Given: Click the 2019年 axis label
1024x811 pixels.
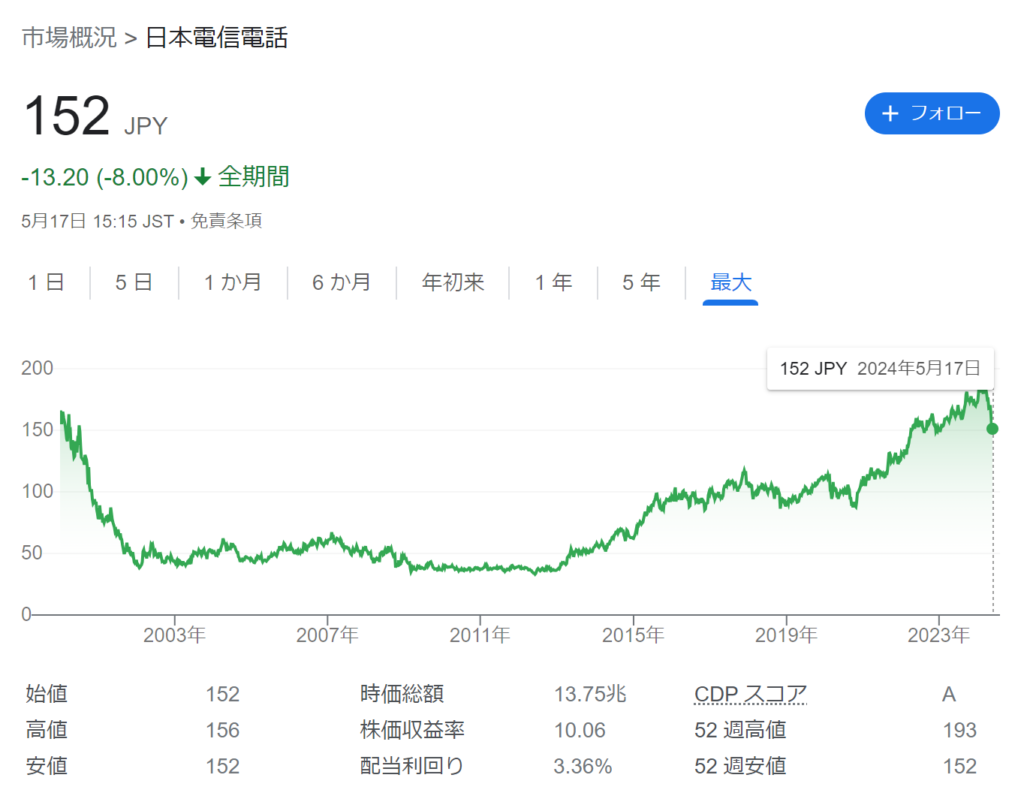Looking at the screenshot, I should pos(786,635).
